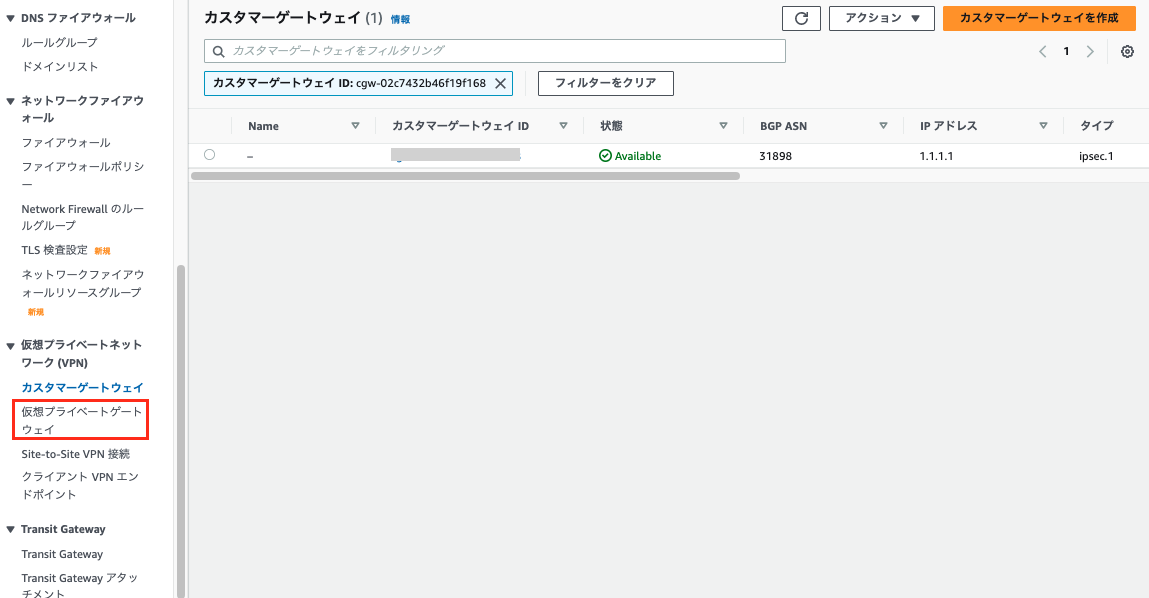Open the アクション dropdown menu
The width and height of the screenshot is (1149, 598).
pyautogui.click(x=881, y=18)
